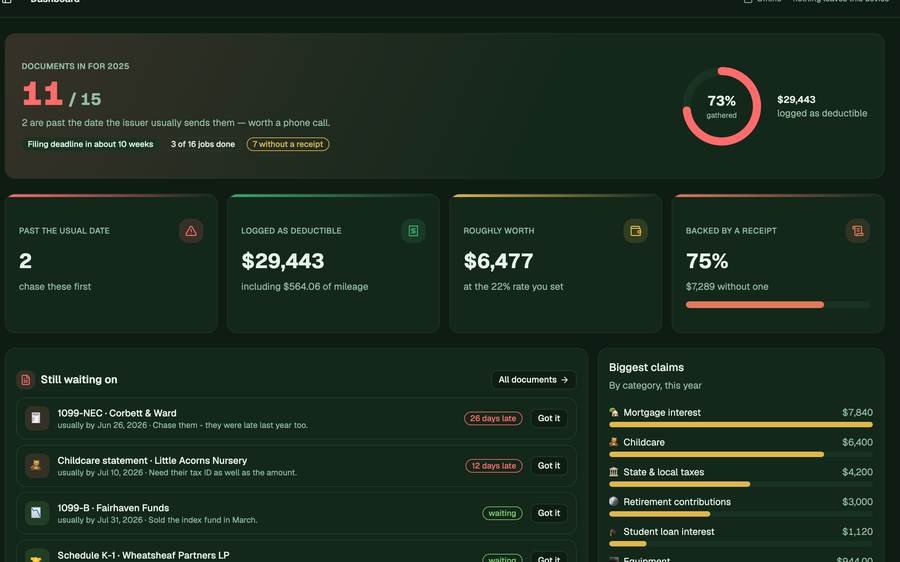This screenshot has width=900, height=562.
Task: Click the Mortgage interest amount bar
Action: 740,425
